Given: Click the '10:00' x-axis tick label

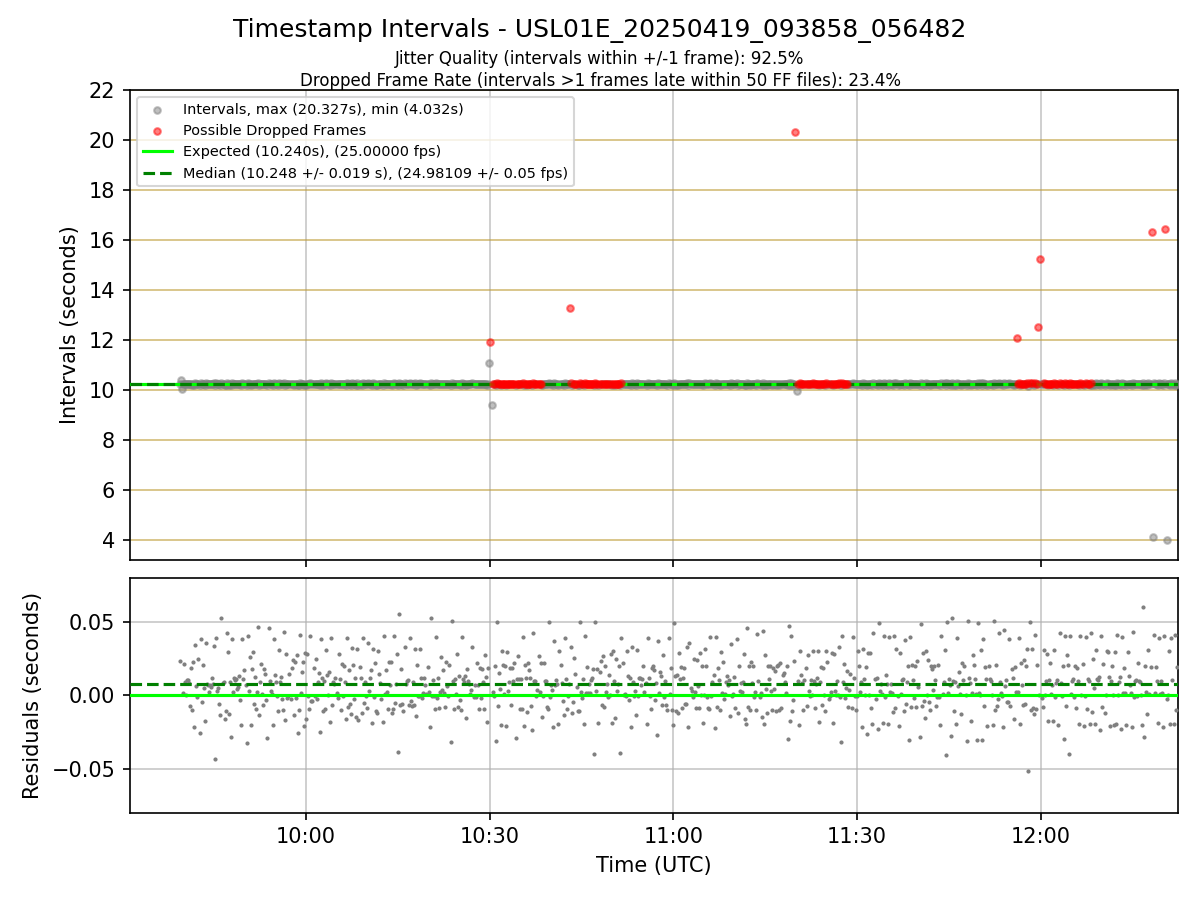Looking at the screenshot, I should coord(306,836).
